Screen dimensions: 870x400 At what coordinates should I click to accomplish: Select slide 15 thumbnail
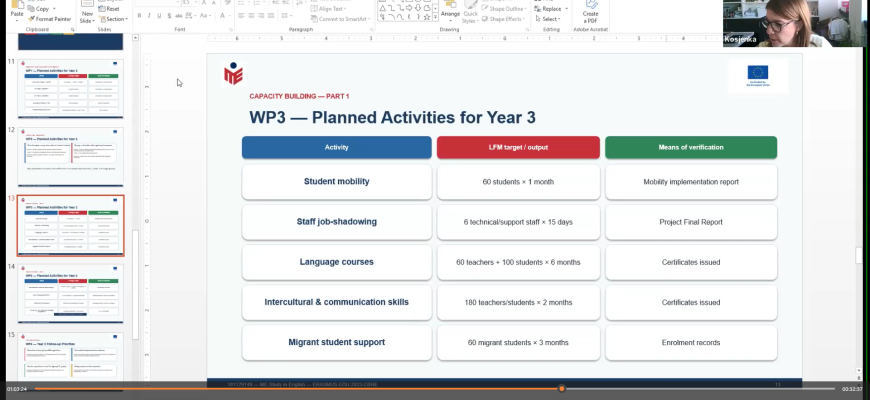[70, 356]
